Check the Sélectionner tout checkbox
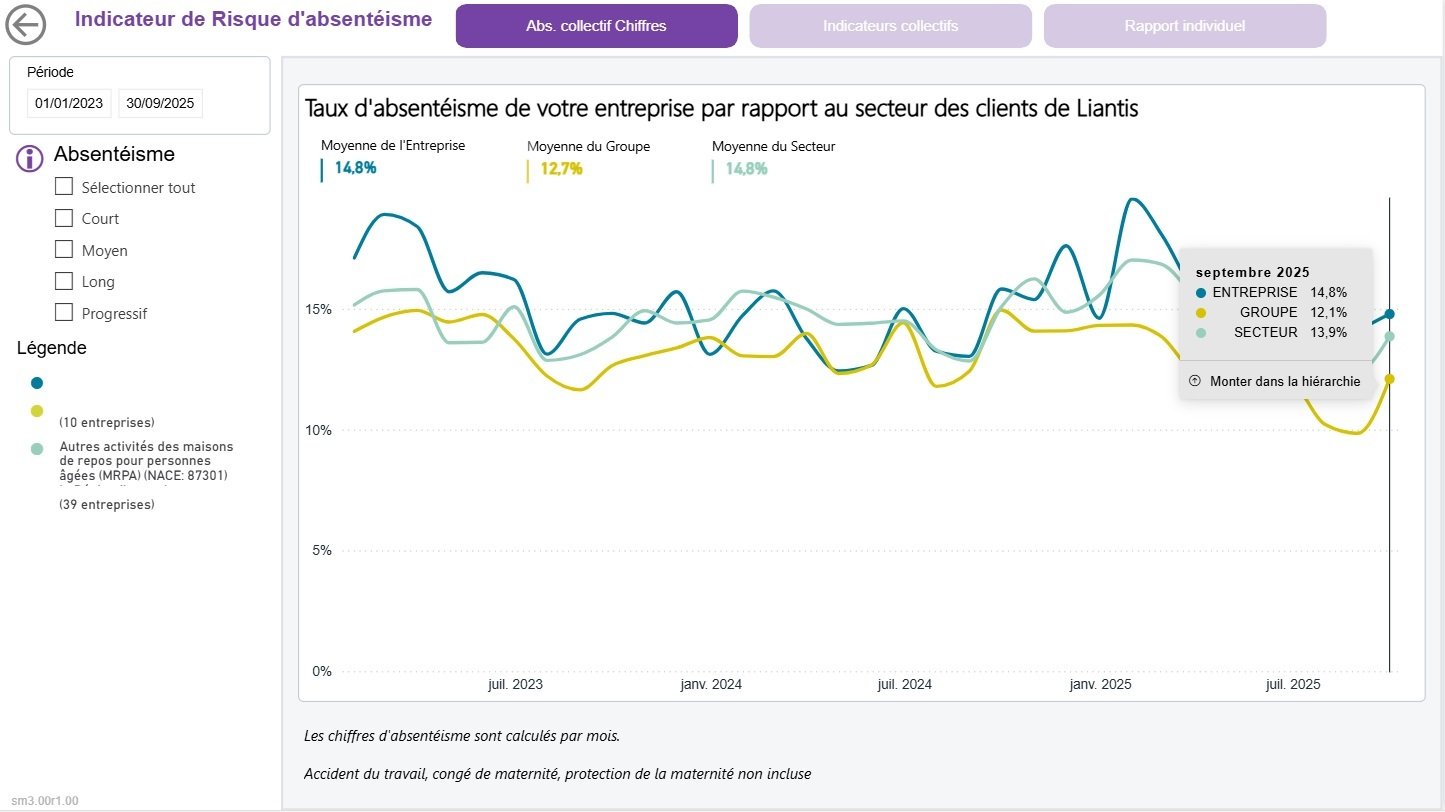Viewport: 1445px width, 812px height. click(64, 187)
